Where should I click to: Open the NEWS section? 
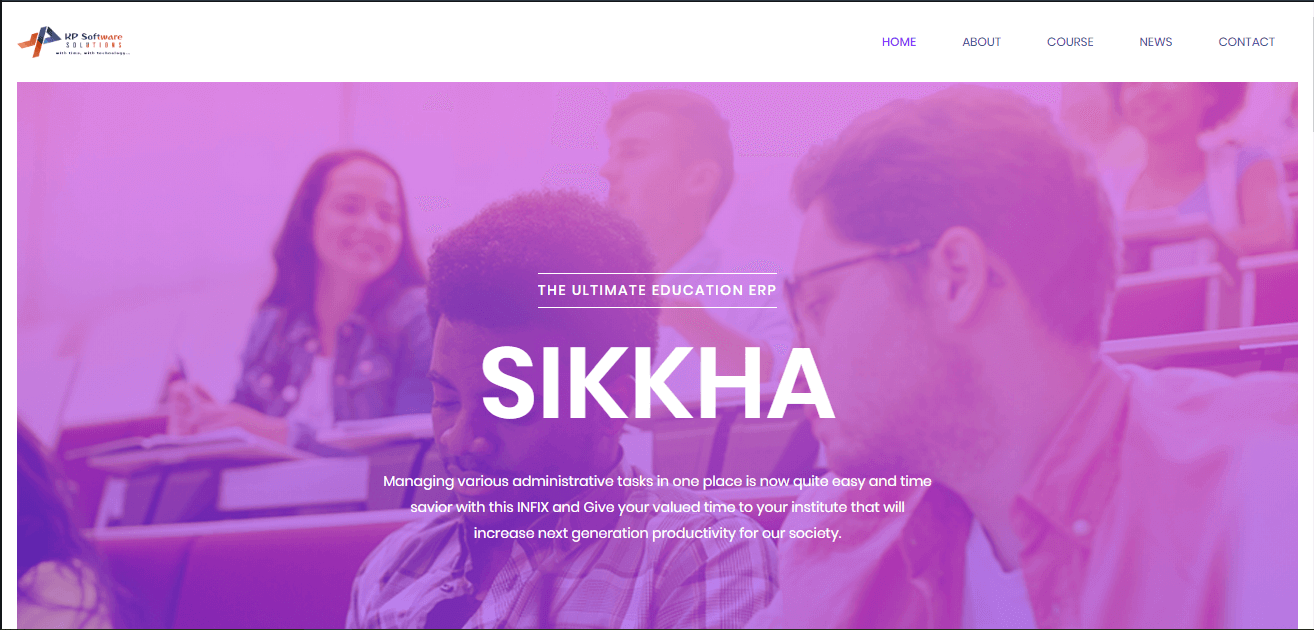pos(1156,42)
